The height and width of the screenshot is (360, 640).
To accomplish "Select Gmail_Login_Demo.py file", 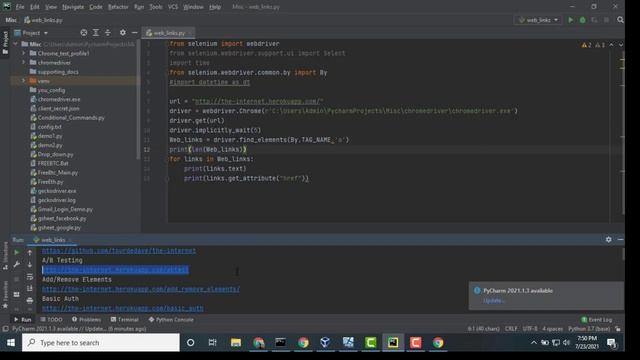I will (65, 209).
